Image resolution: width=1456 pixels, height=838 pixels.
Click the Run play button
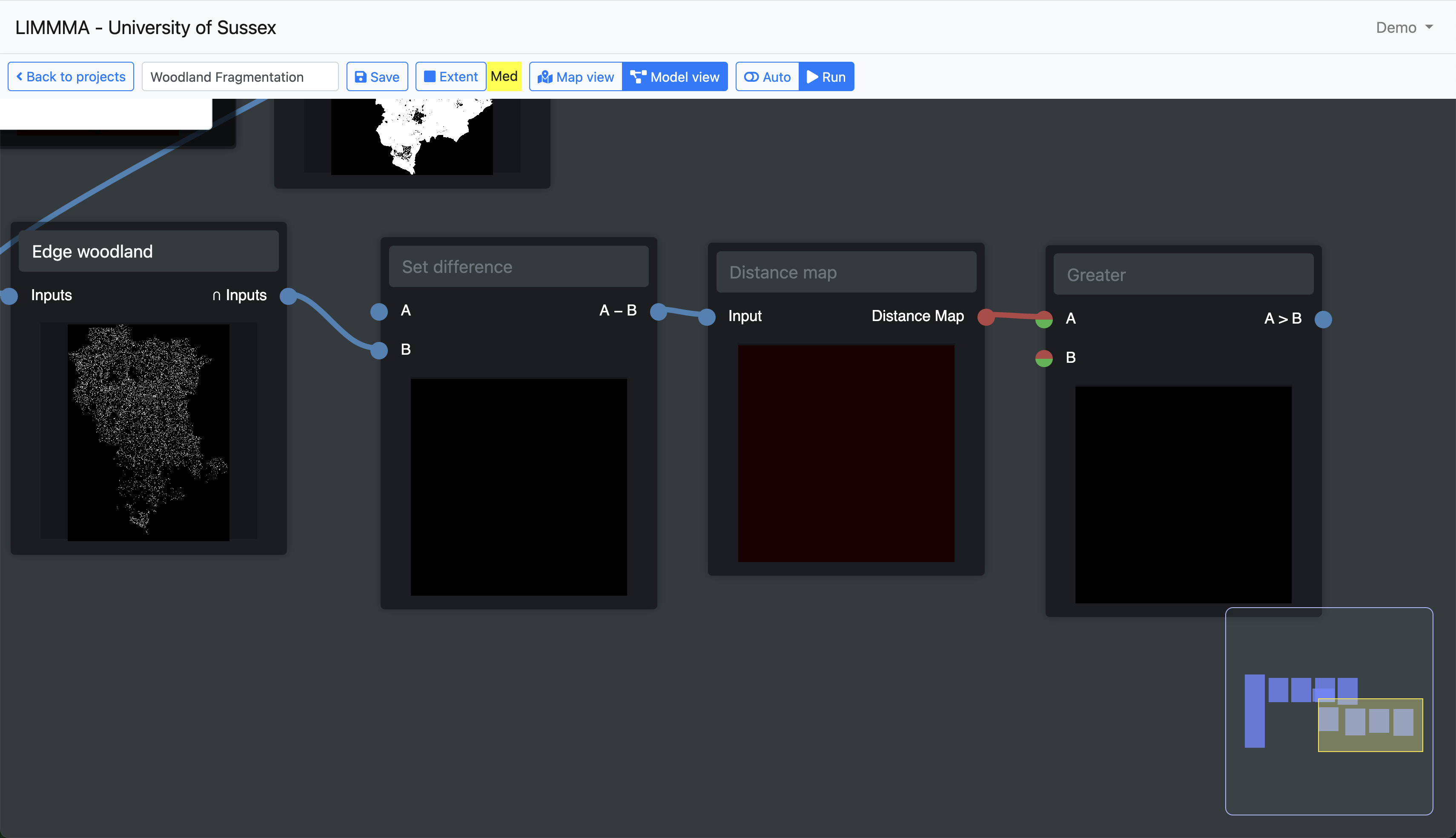tap(826, 77)
